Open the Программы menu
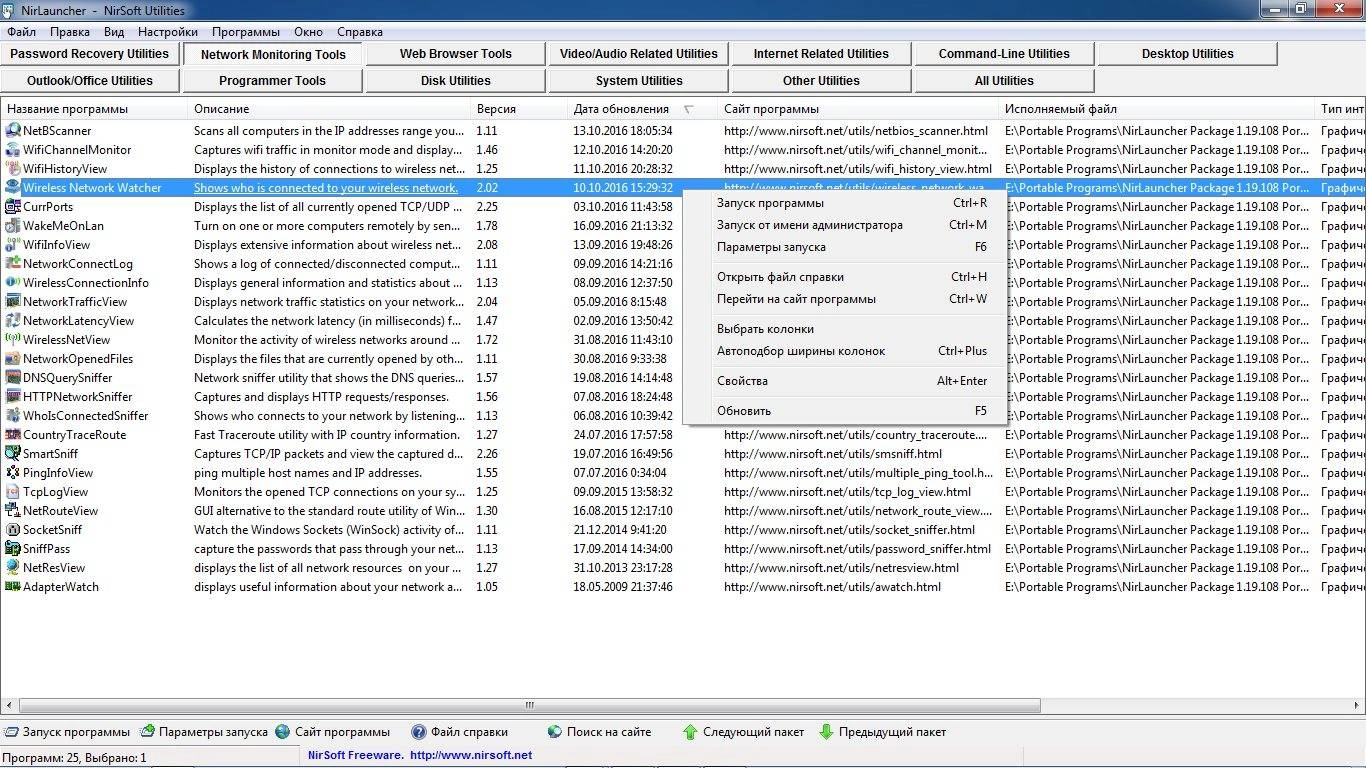 pyautogui.click(x=246, y=32)
